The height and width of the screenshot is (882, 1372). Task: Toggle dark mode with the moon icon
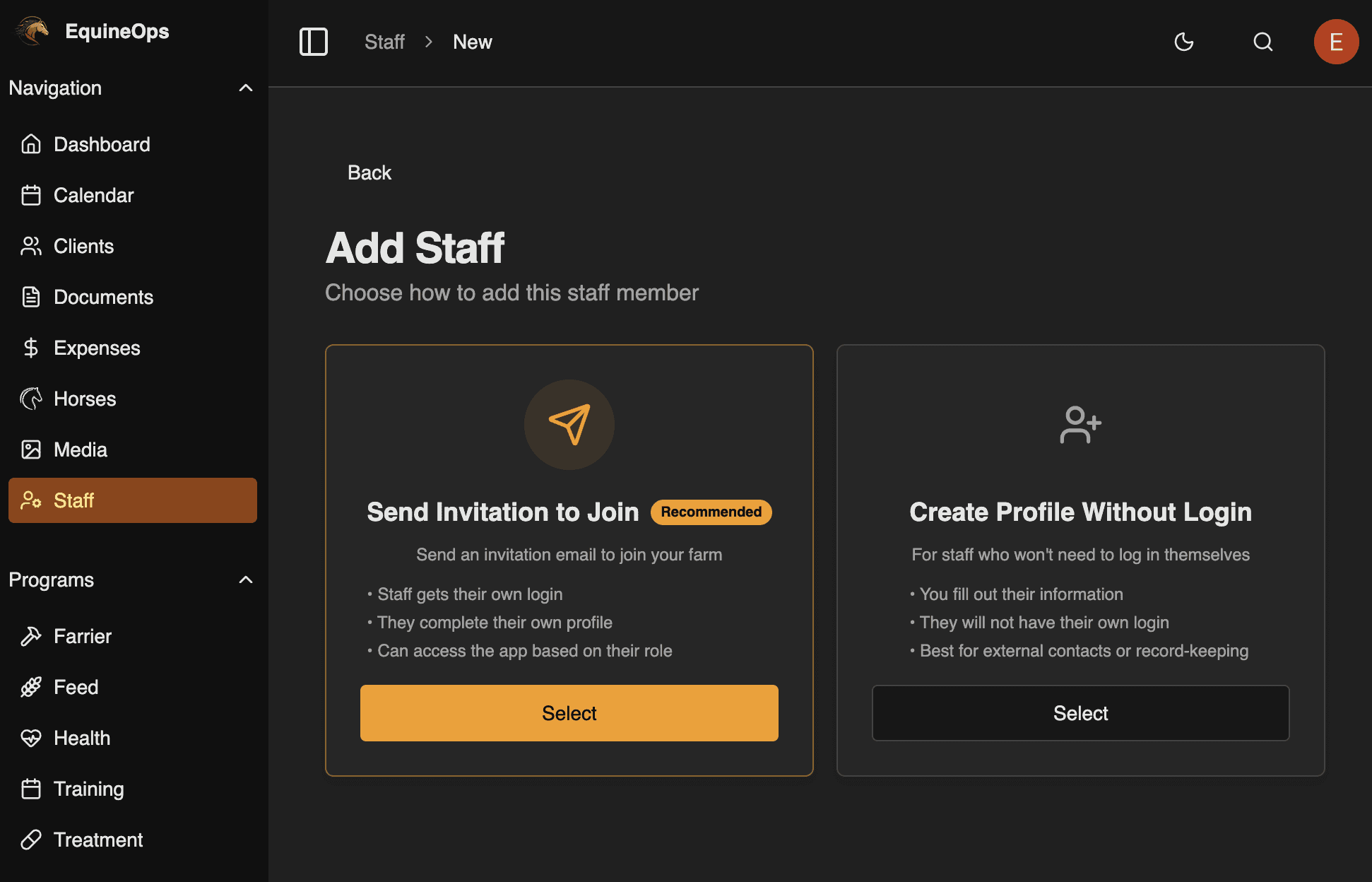pos(1184,42)
